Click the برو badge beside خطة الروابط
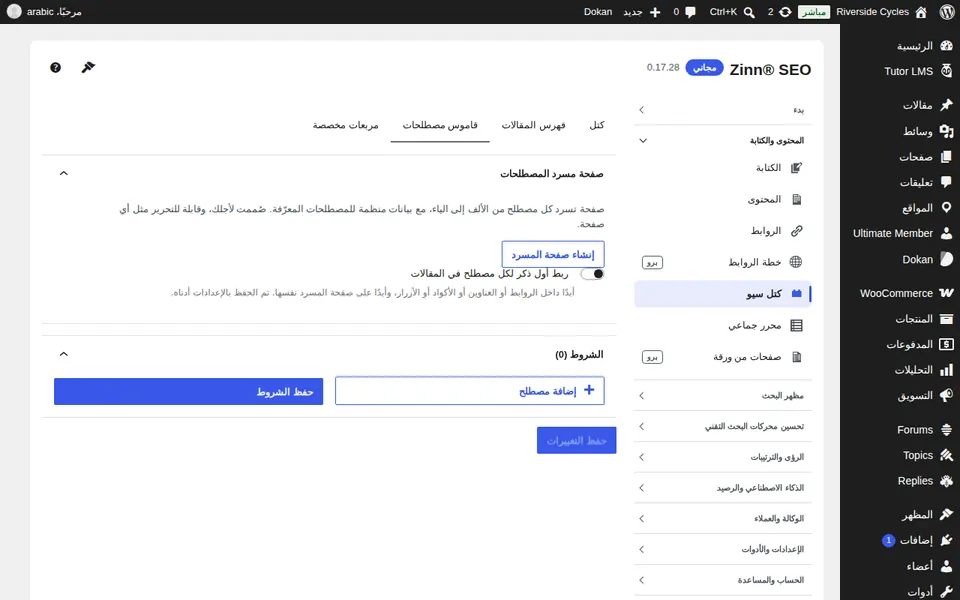This screenshot has width=960, height=600. click(653, 263)
